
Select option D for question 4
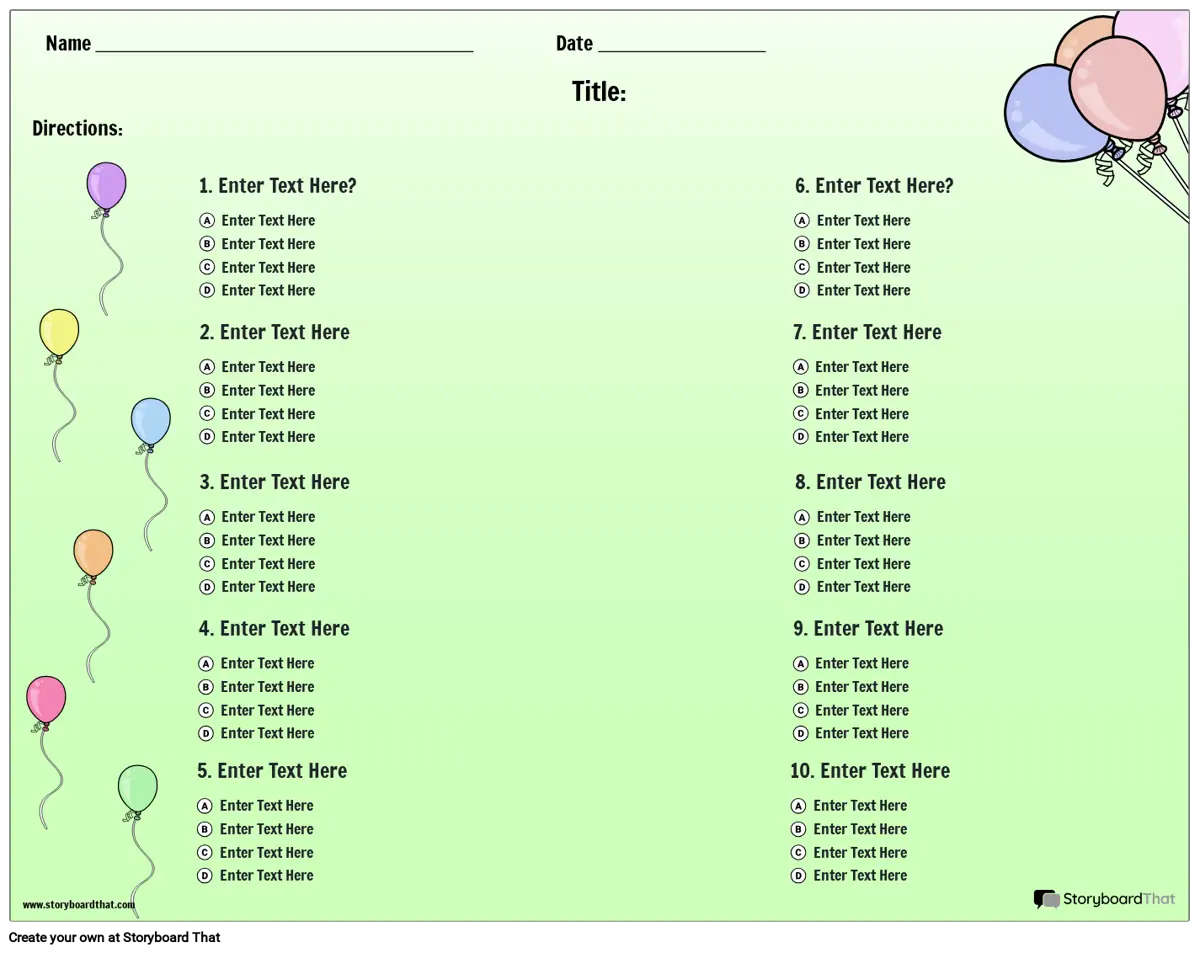[x=206, y=733]
